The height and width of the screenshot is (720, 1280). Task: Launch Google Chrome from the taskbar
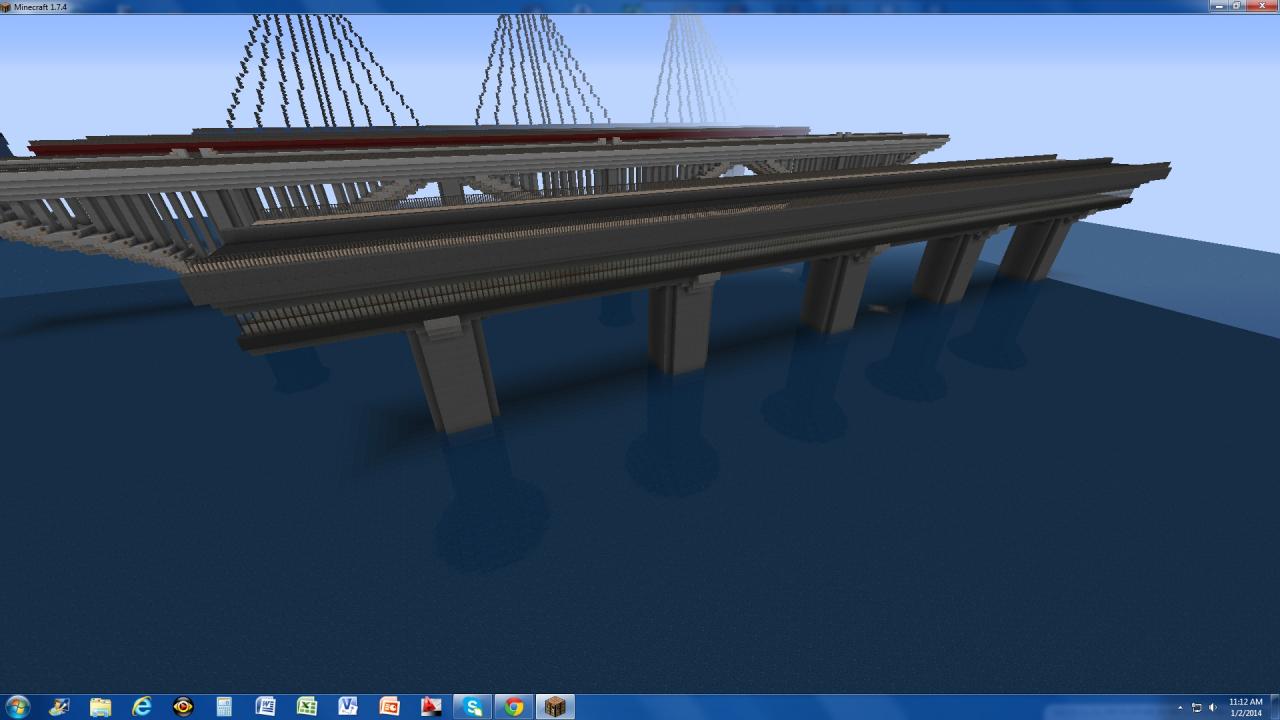tap(514, 707)
